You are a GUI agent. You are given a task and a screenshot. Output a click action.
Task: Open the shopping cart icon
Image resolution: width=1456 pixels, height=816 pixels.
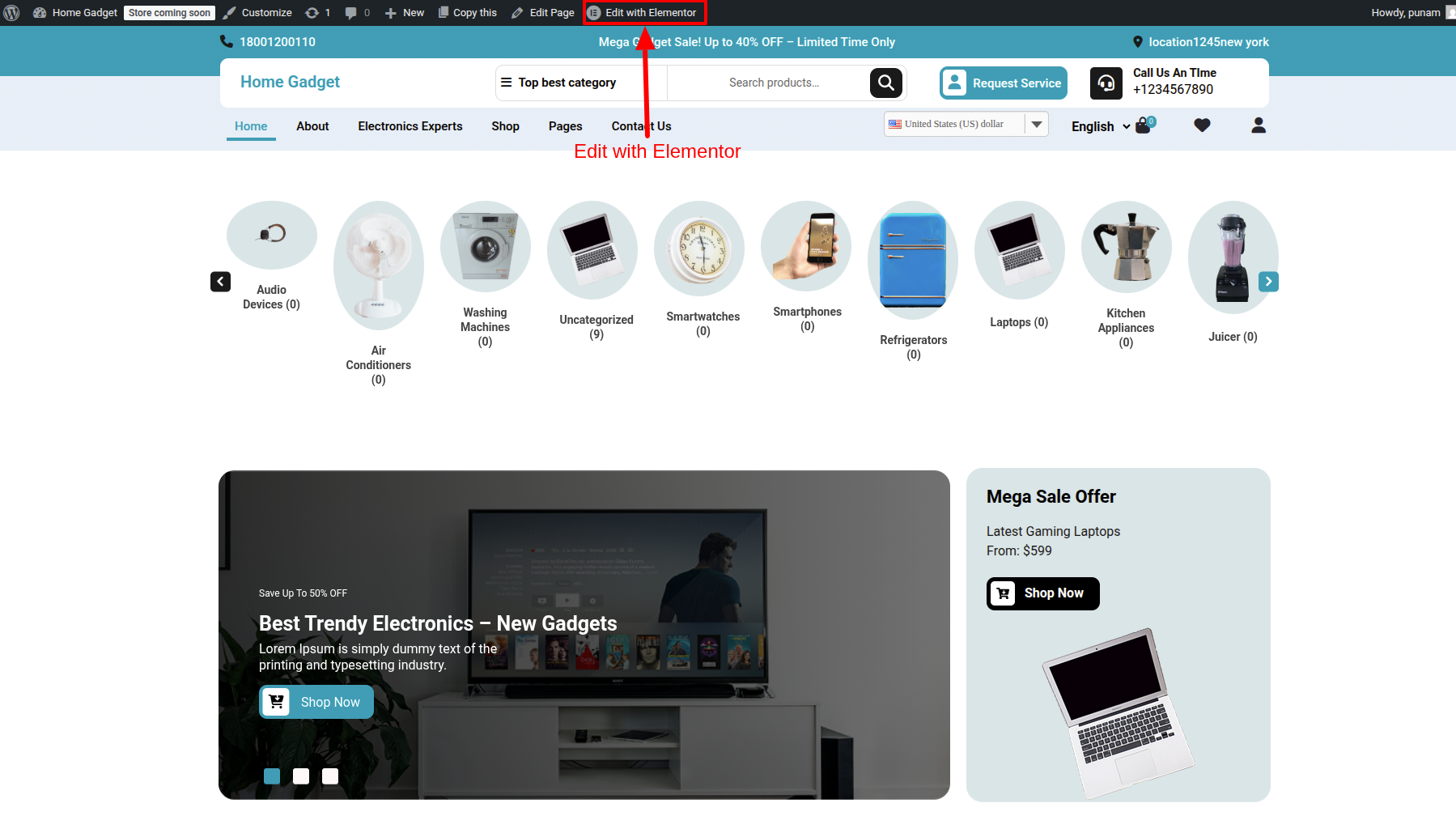(x=1143, y=125)
